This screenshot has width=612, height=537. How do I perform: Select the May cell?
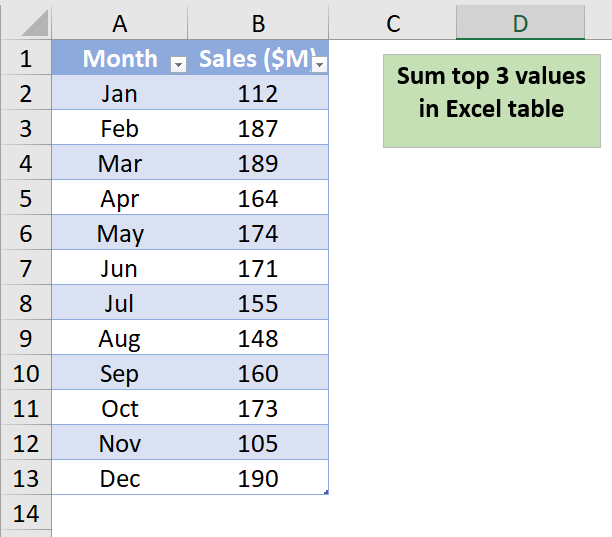click(x=120, y=234)
